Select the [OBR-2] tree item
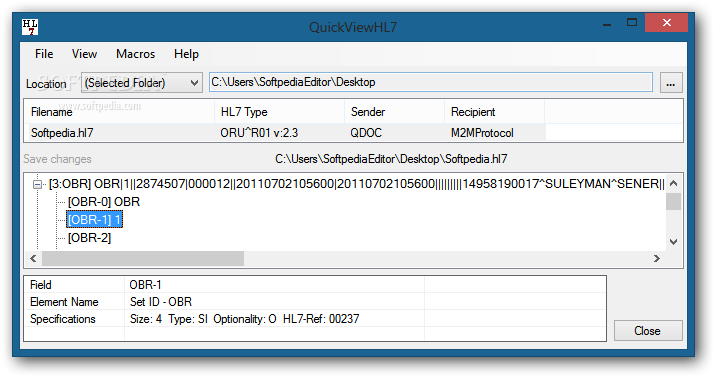The image size is (715, 377). coord(89,238)
